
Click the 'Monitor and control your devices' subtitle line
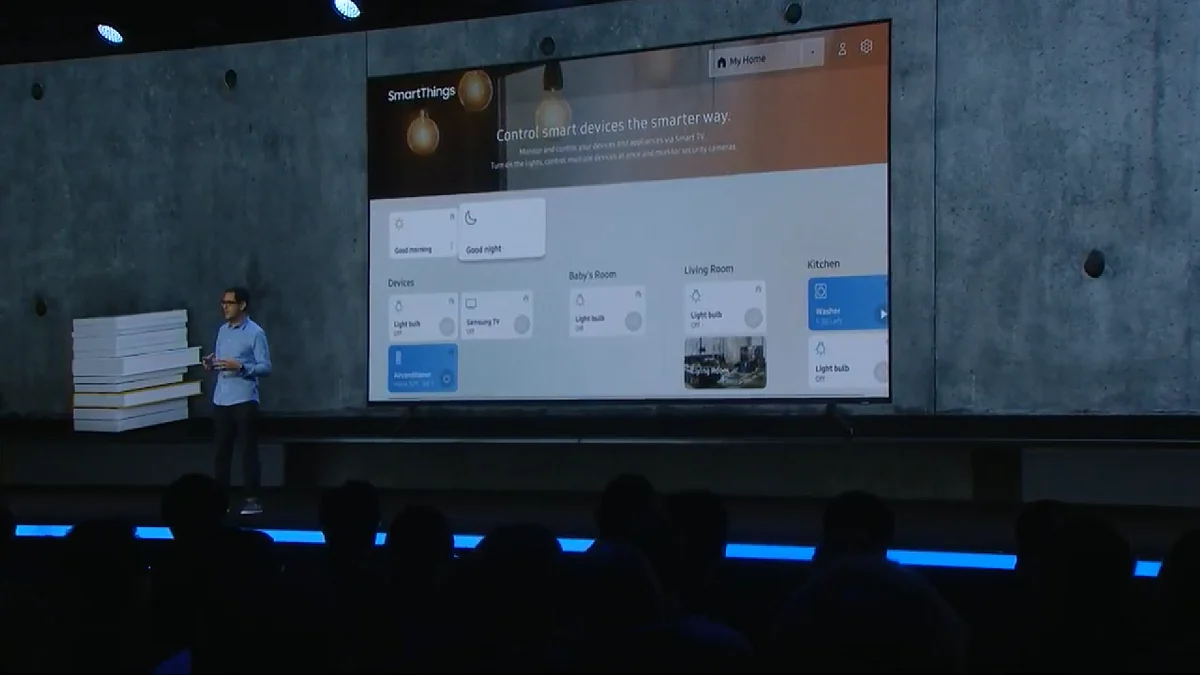click(x=614, y=143)
